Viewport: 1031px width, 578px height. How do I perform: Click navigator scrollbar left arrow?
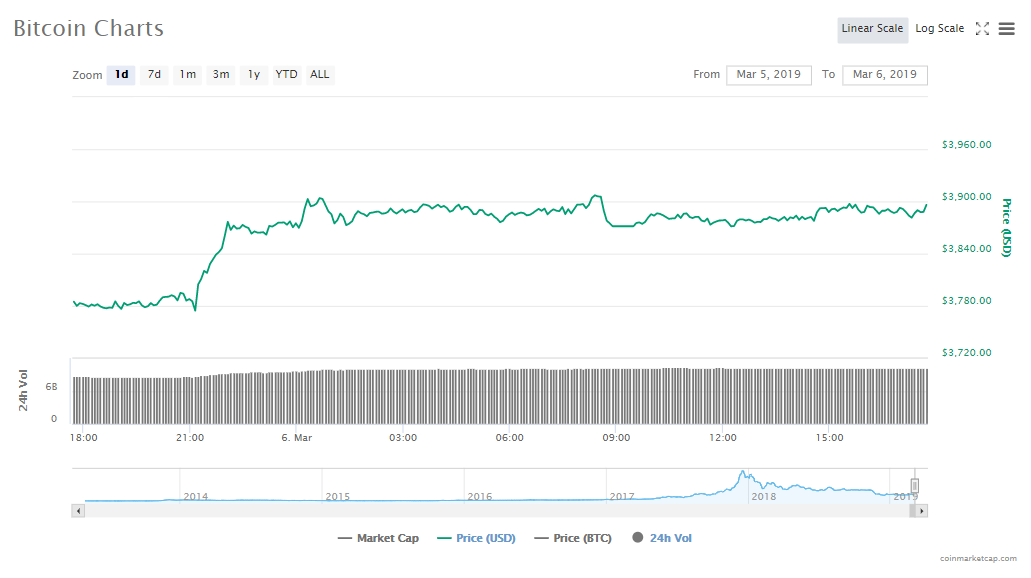click(x=78, y=511)
